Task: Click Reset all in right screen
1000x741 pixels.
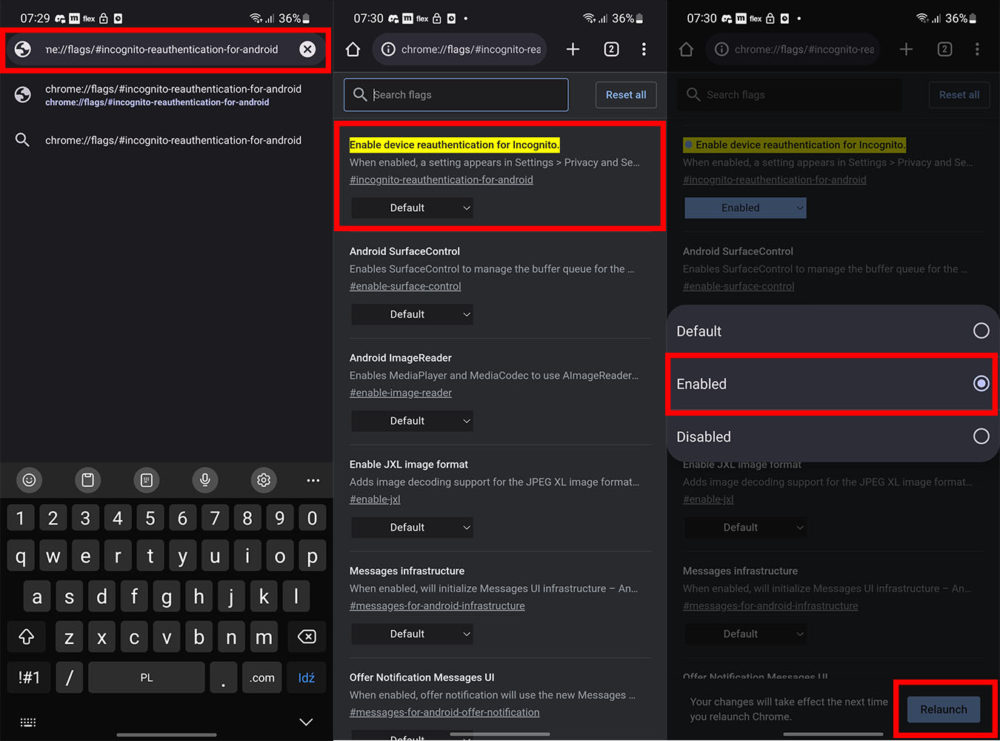Action: point(959,95)
